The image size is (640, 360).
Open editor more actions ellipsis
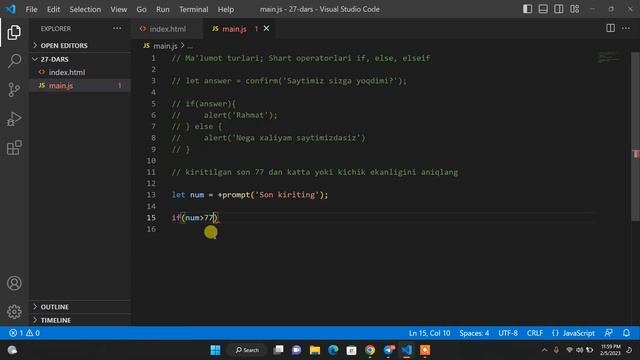coord(626,28)
